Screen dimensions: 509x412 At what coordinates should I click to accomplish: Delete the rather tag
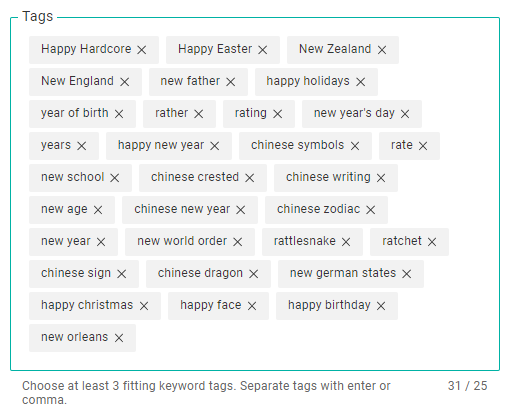[199, 114]
